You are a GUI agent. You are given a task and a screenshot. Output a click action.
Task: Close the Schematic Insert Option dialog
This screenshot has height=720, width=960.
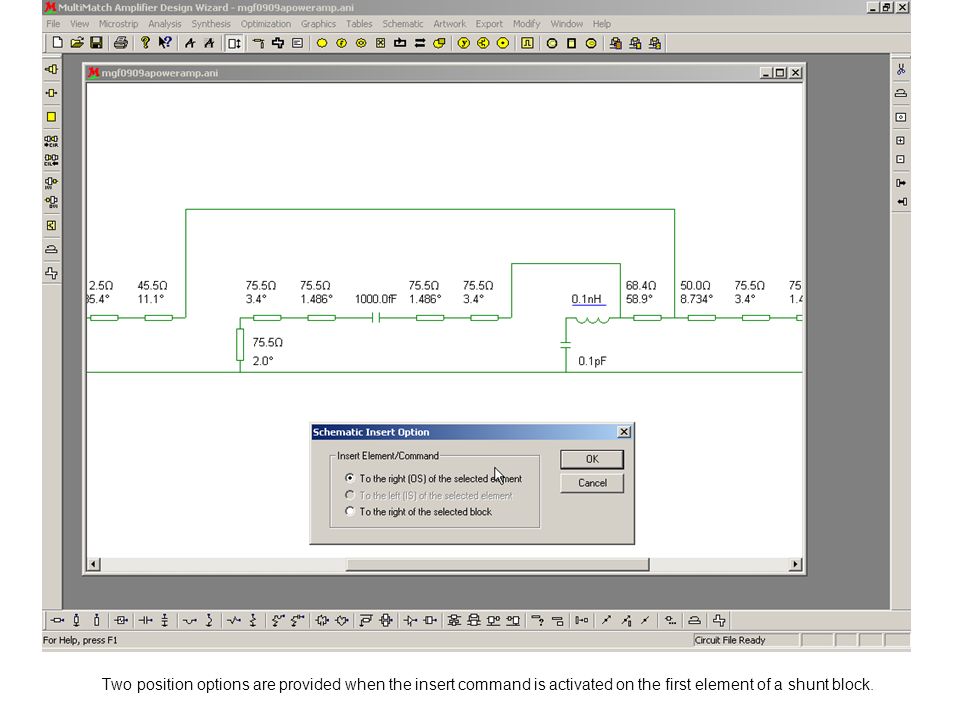pos(623,432)
